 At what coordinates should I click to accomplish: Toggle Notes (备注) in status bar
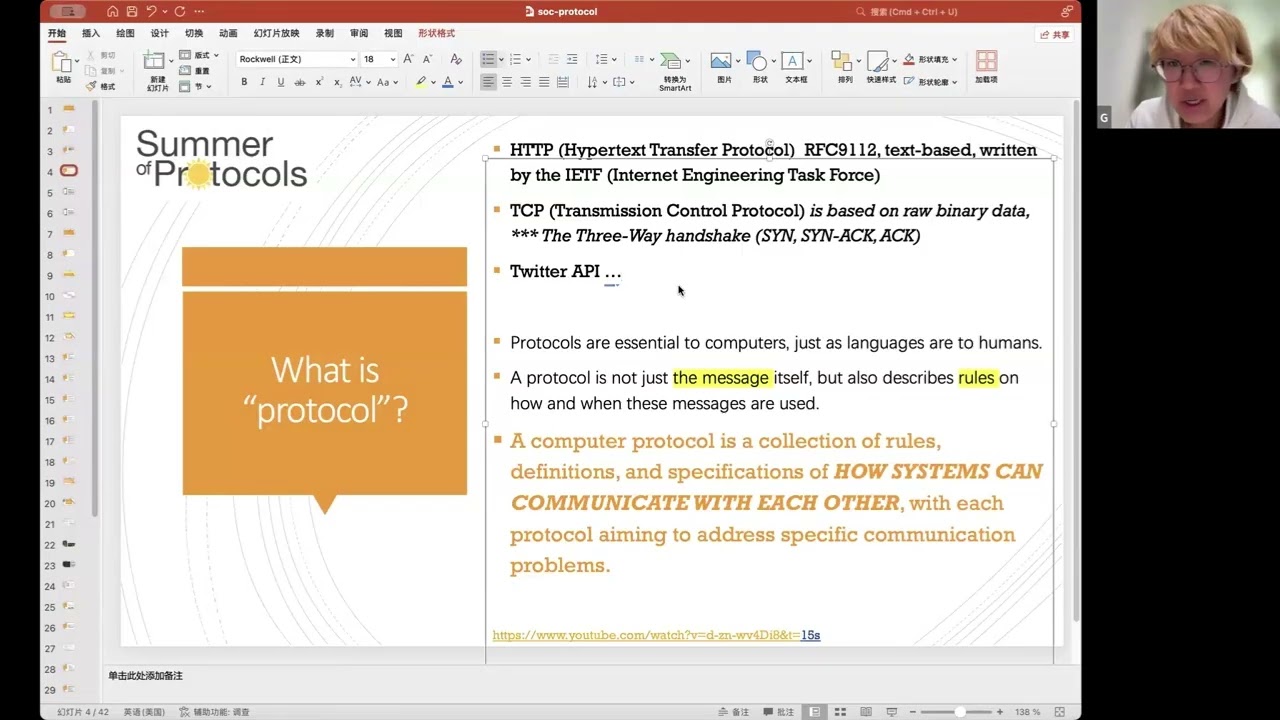coord(734,712)
